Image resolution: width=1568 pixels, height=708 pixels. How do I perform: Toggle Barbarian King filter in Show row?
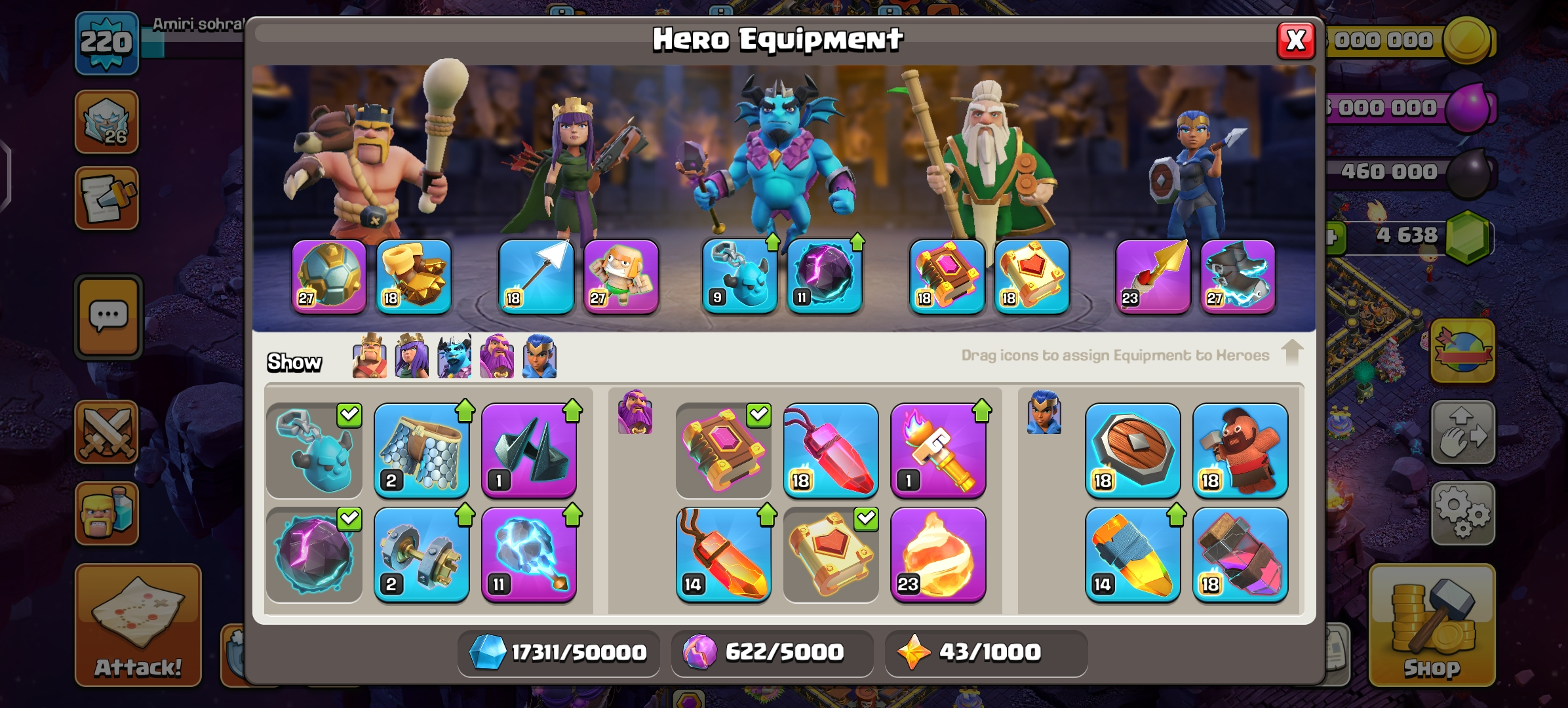tap(369, 357)
